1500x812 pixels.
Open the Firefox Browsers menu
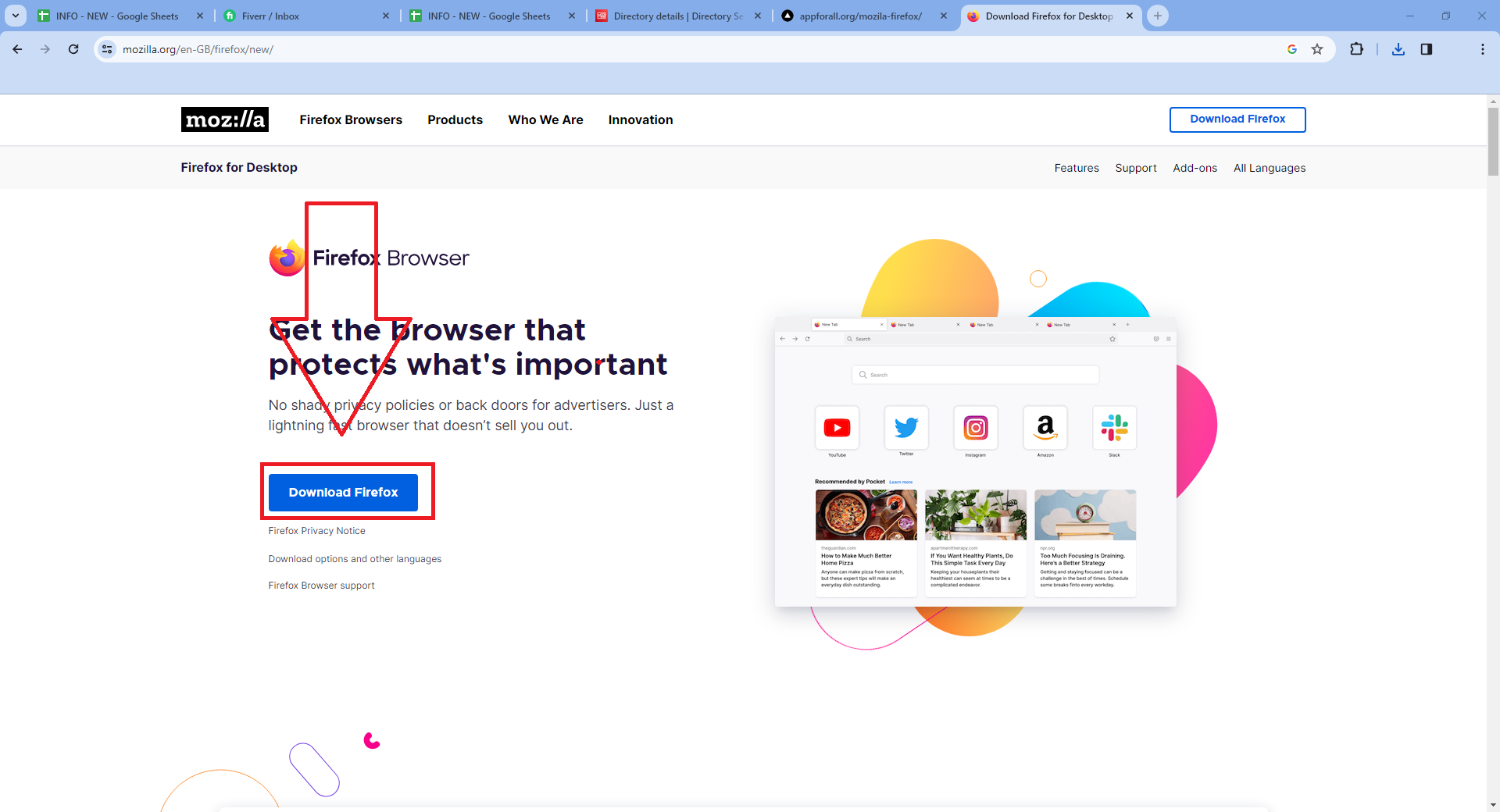[351, 119]
